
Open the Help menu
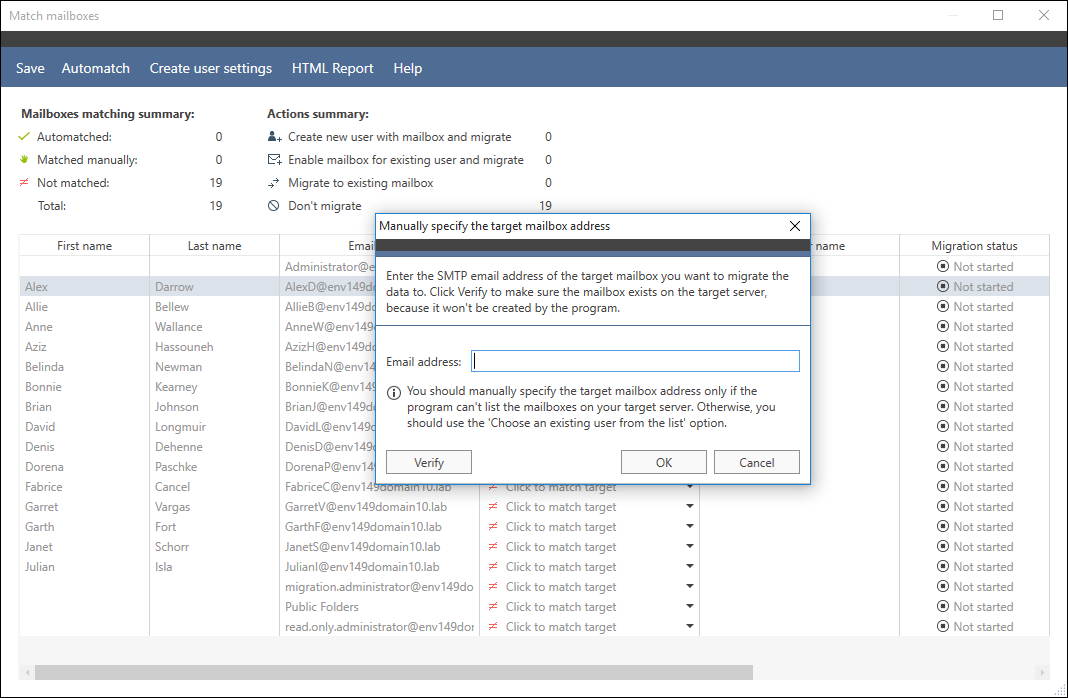point(407,68)
